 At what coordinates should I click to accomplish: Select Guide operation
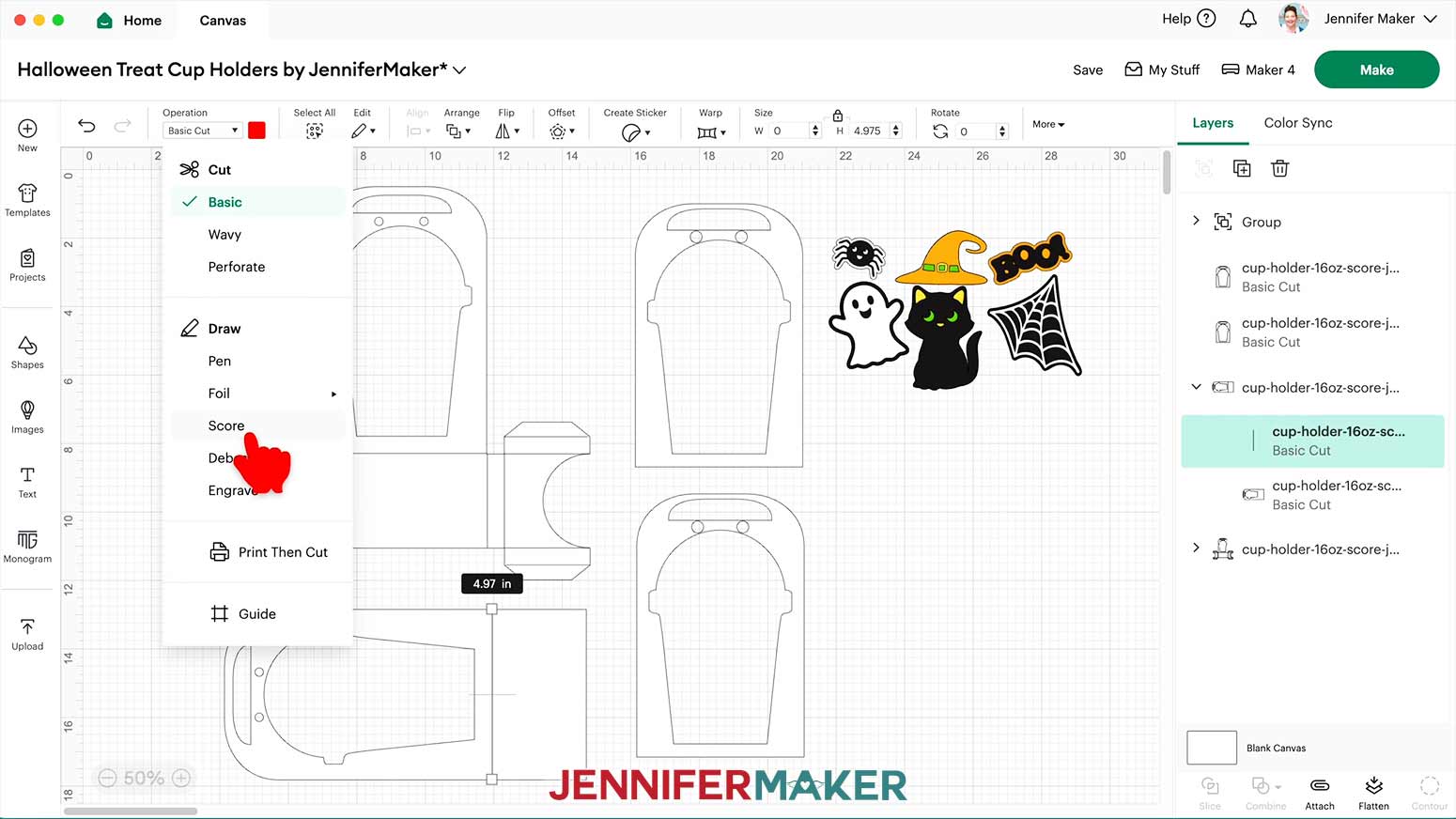[243, 614]
